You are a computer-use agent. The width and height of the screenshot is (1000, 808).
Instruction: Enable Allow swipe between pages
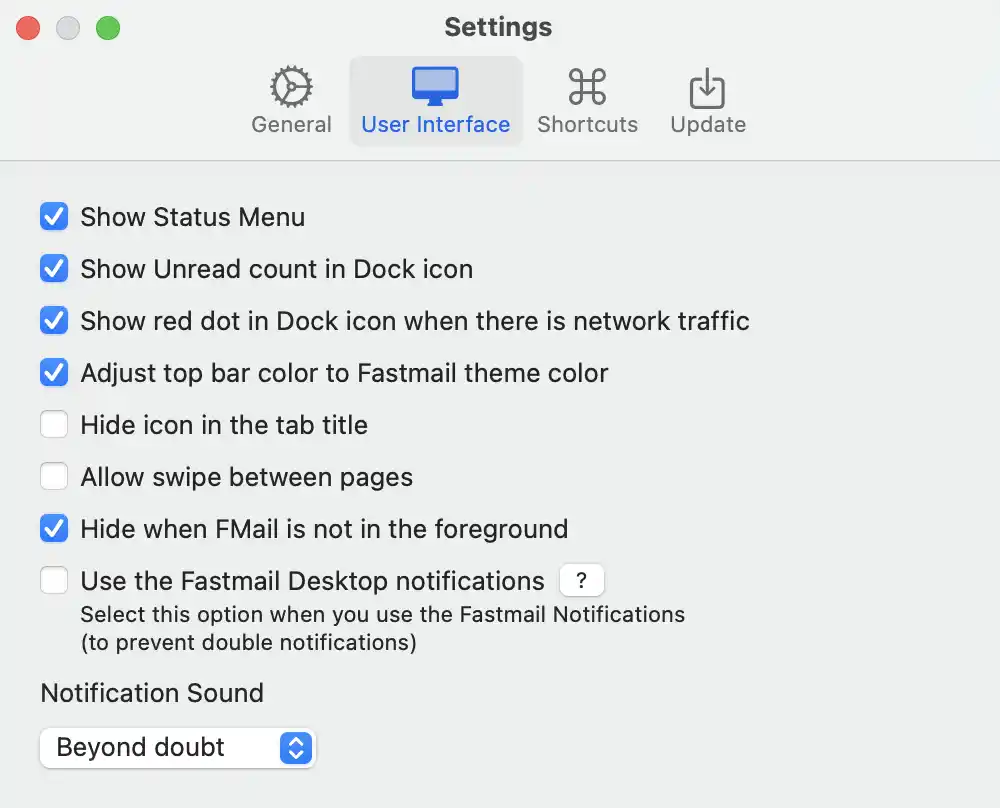point(54,476)
